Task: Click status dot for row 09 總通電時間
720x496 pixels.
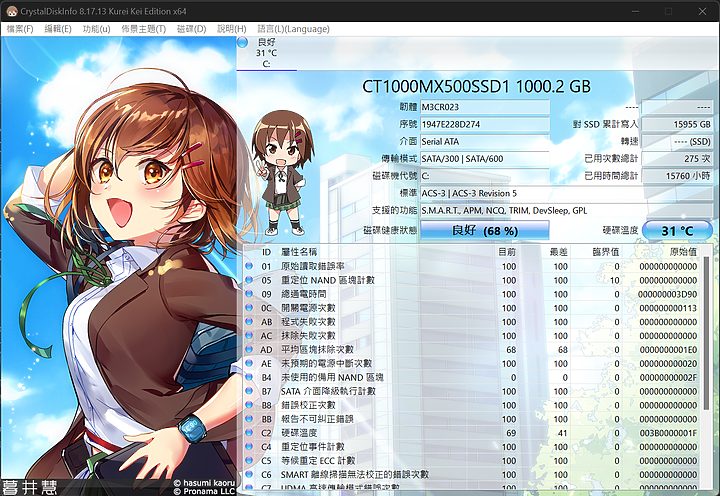Action: [249, 293]
